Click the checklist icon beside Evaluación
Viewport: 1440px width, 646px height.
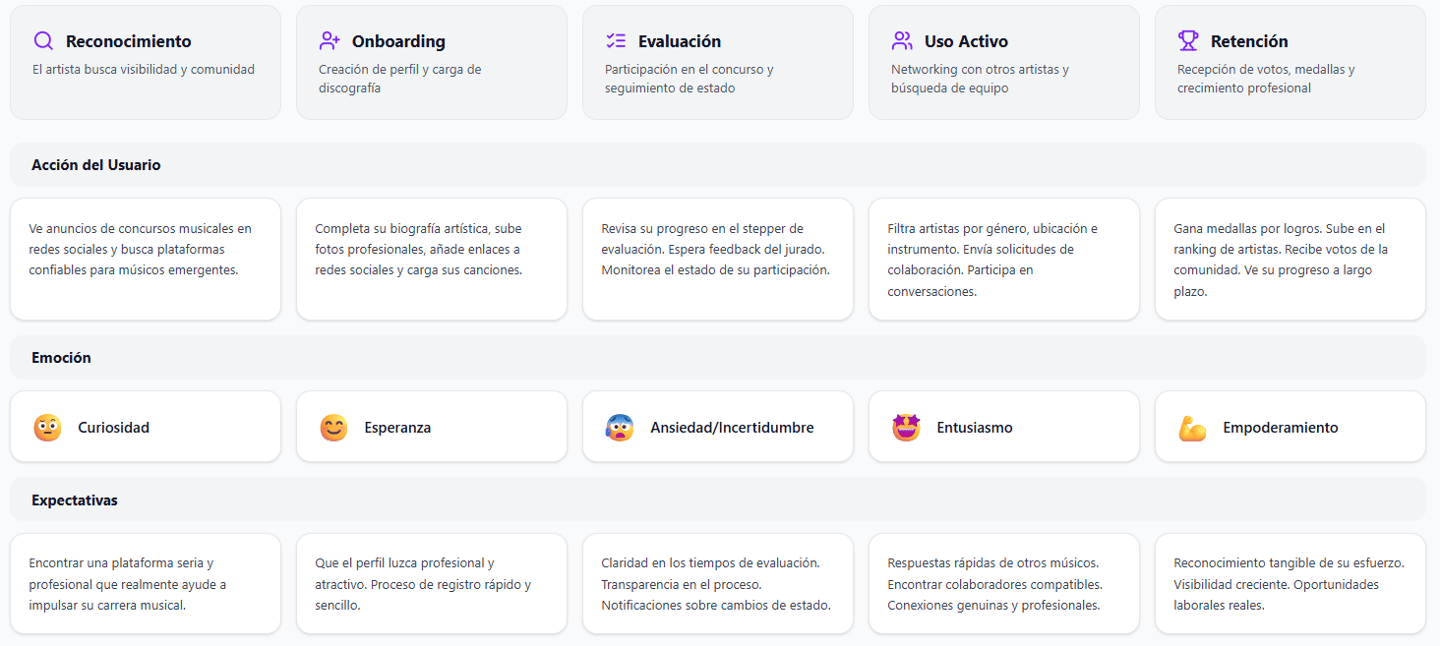[x=615, y=41]
